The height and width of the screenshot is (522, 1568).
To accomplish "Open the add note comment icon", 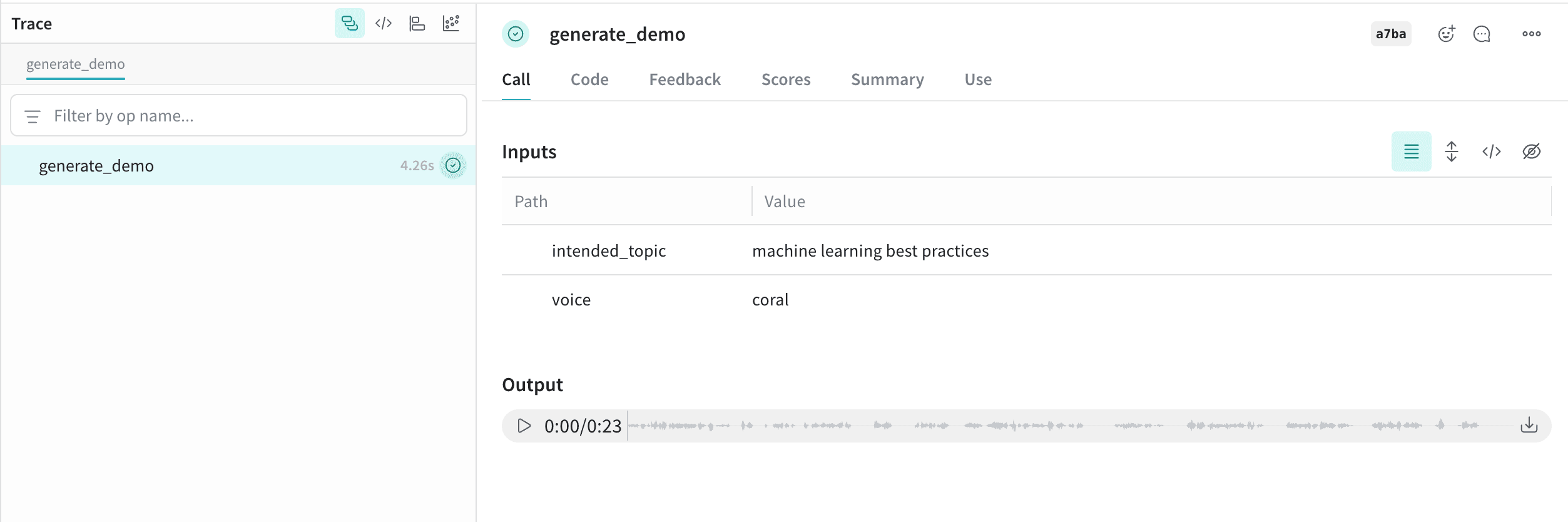I will pos(1482,34).
